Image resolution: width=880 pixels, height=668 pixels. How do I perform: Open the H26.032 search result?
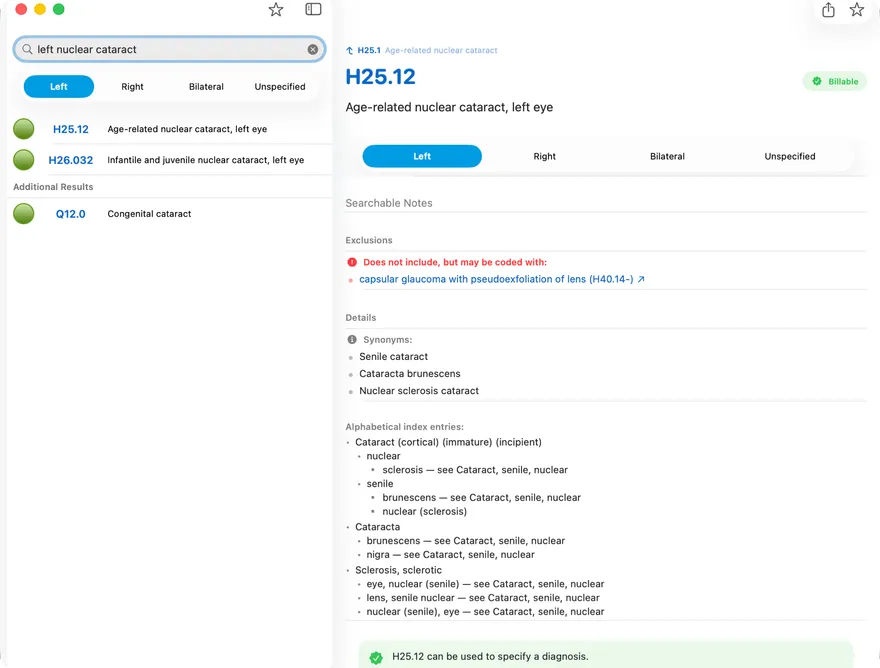click(x=169, y=160)
